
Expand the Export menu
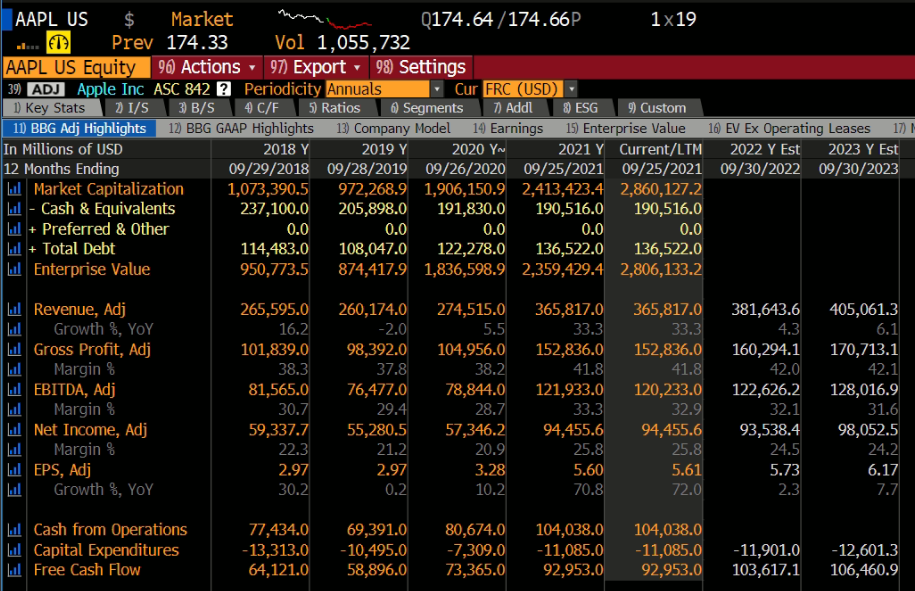click(x=318, y=67)
